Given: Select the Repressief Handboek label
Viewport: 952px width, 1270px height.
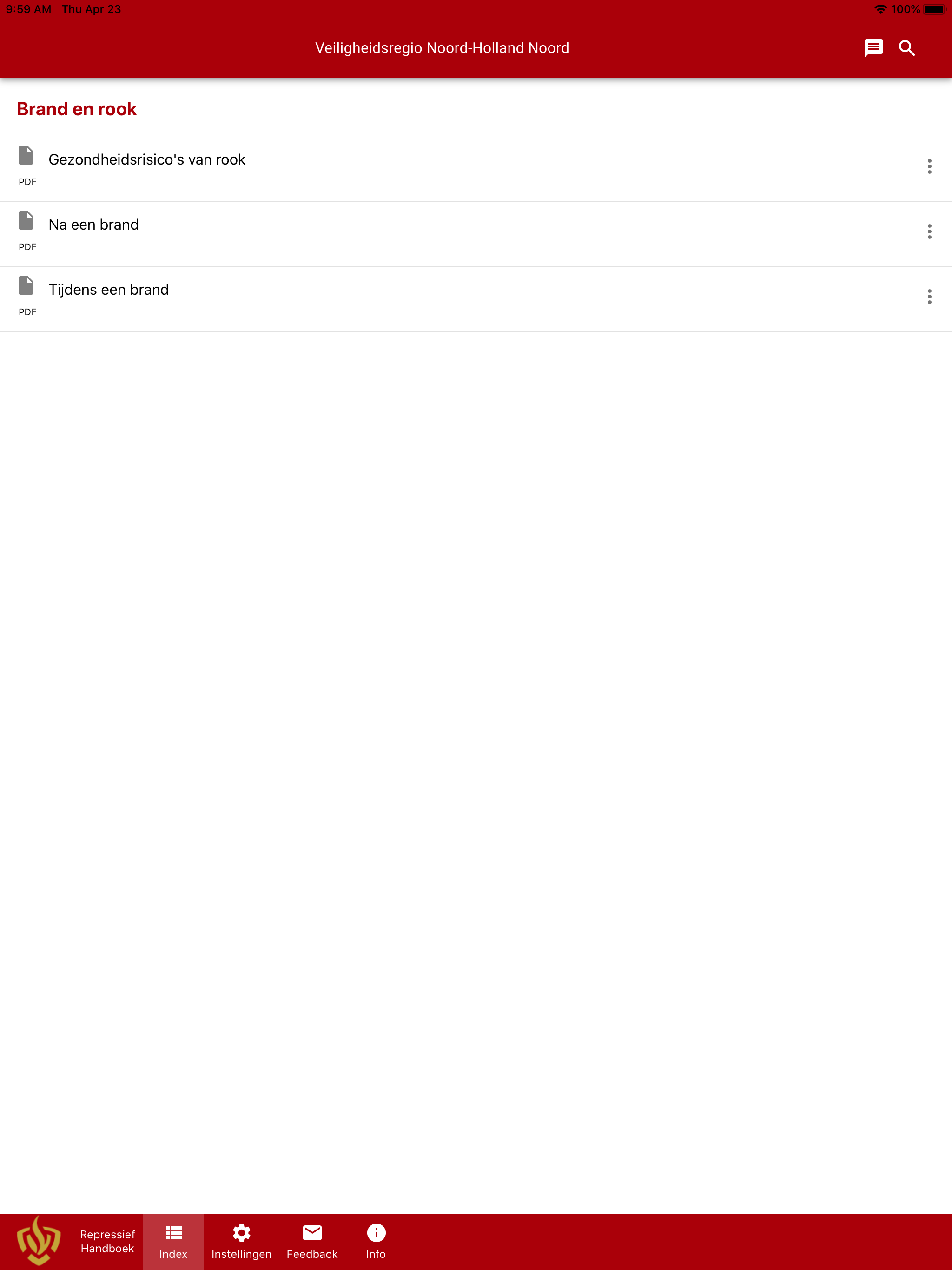Looking at the screenshot, I should [x=107, y=1241].
